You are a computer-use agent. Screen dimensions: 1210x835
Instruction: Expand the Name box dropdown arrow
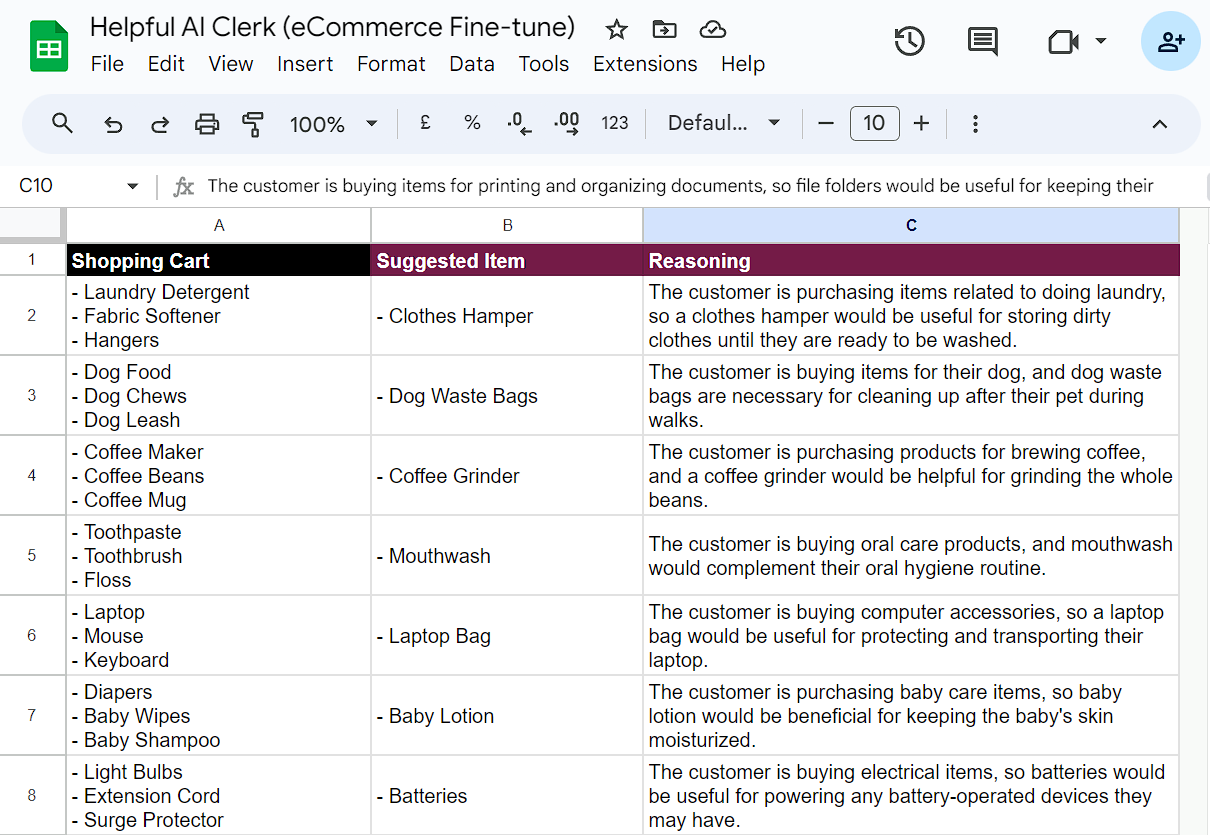[x=133, y=186]
